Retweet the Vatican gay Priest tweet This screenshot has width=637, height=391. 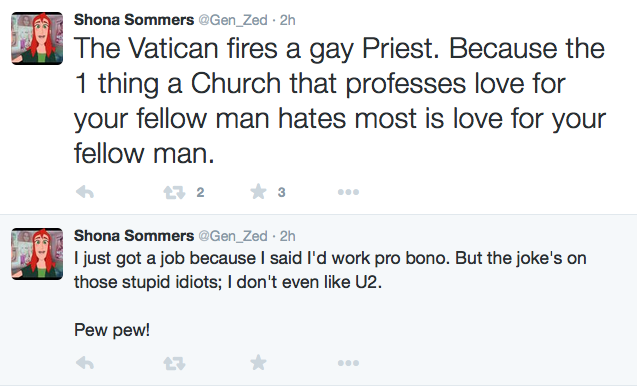(174, 192)
